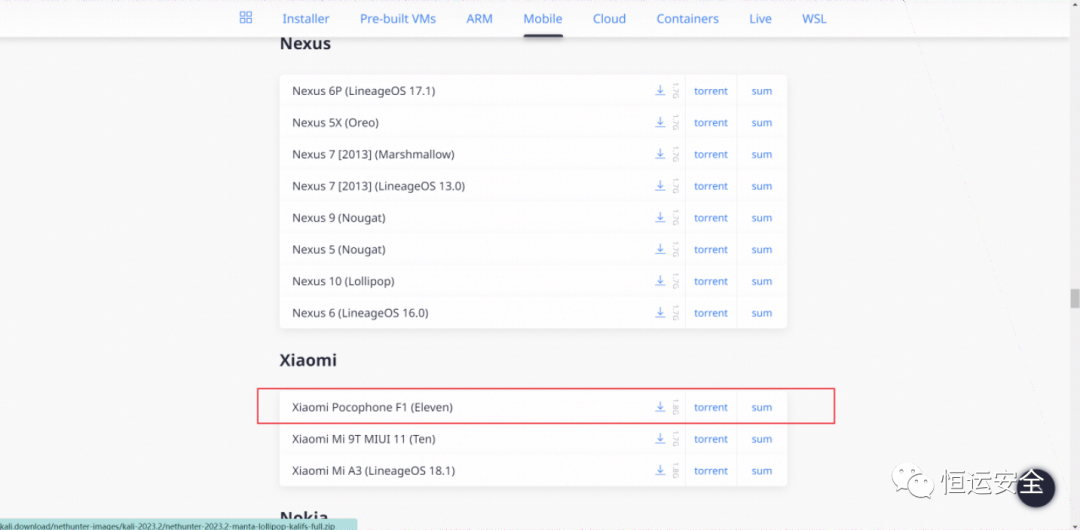
Task: Download the Nexus 5 (Nougat) image
Action: point(660,249)
